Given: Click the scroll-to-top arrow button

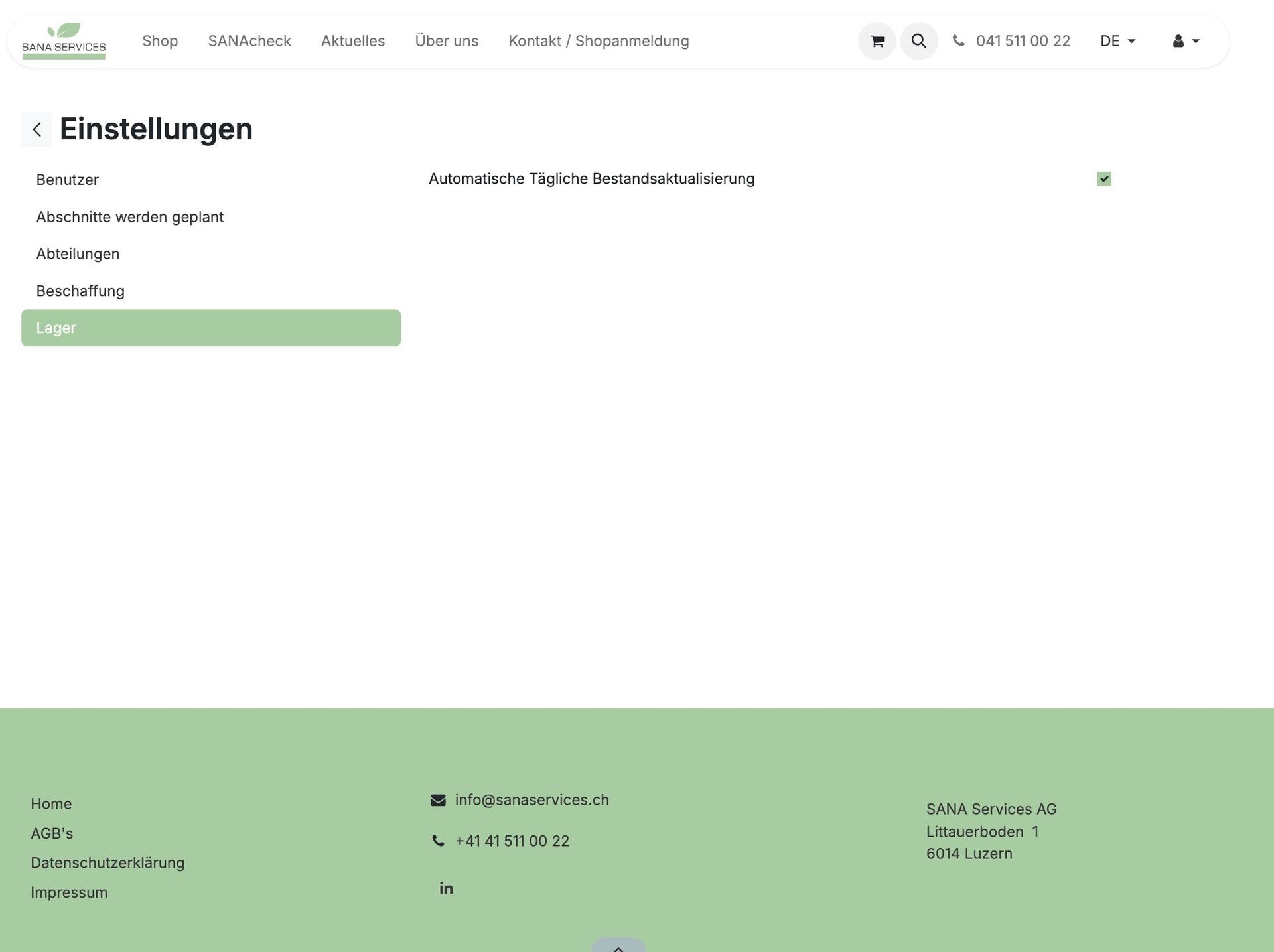Looking at the screenshot, I should coord(618,945).
